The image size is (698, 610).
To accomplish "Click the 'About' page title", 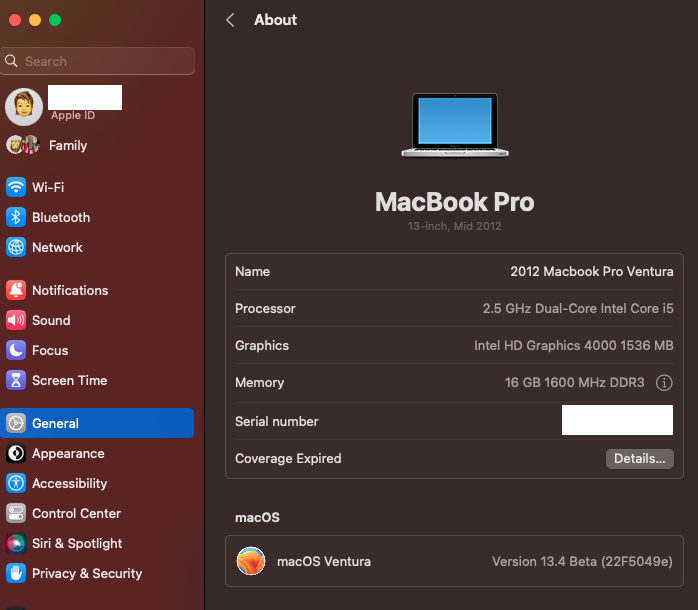I will 276,20.
